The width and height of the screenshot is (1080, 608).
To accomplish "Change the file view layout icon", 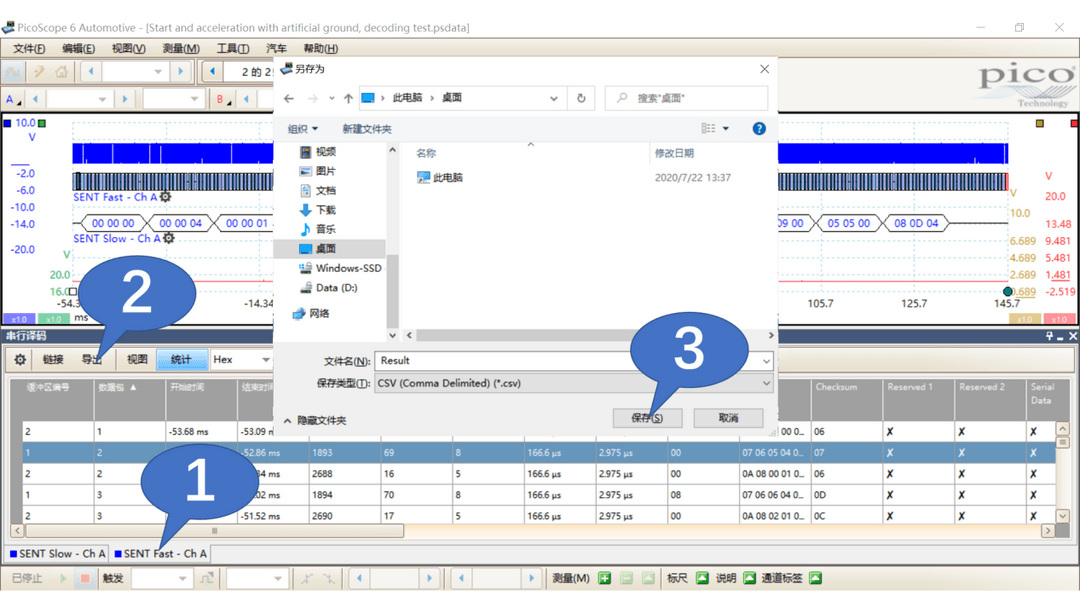I will pyautogui.click(x=708, y=129).
